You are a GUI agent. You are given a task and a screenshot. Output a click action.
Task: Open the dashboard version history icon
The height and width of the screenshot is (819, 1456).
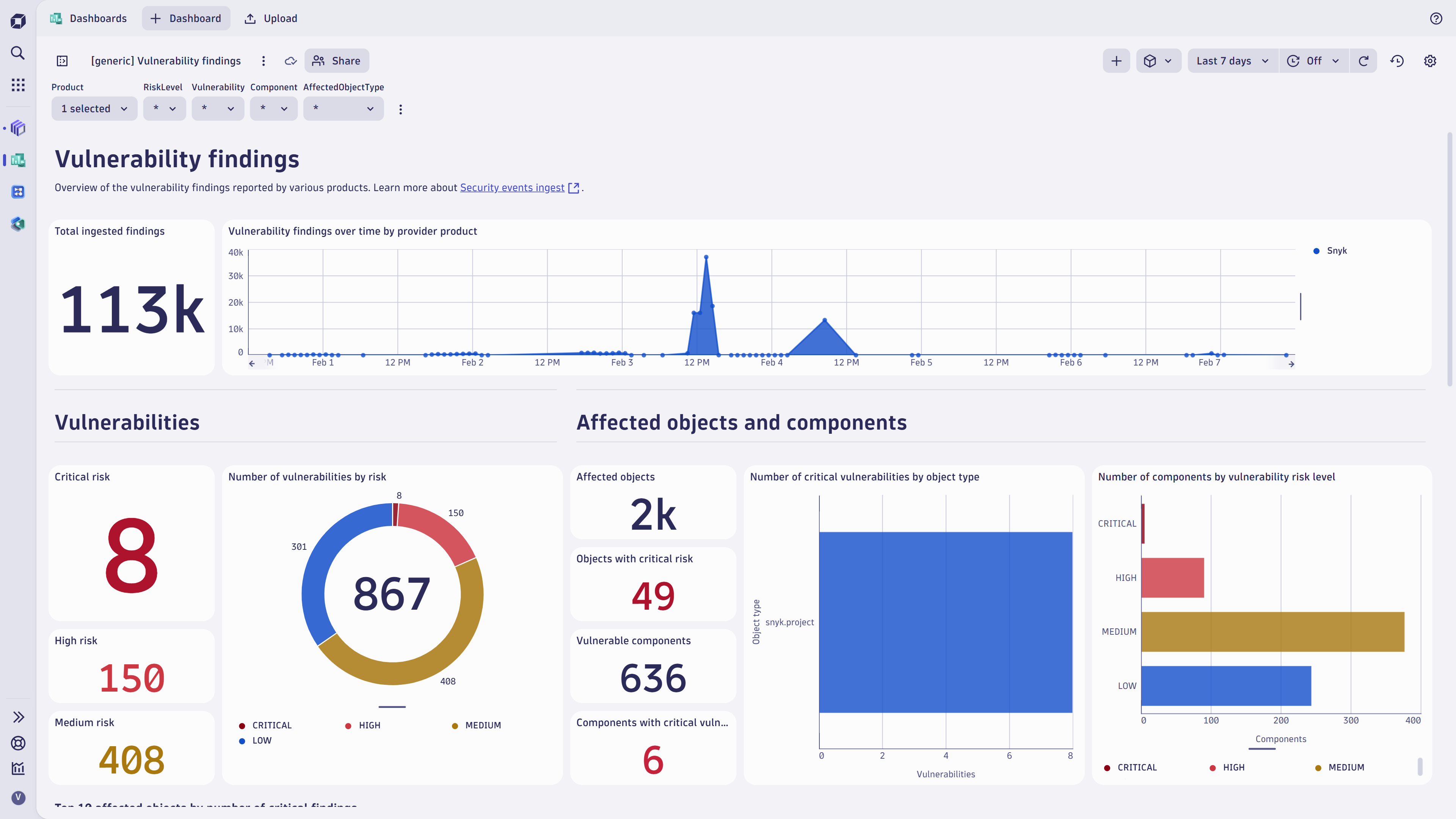(x=1396, y=61)
